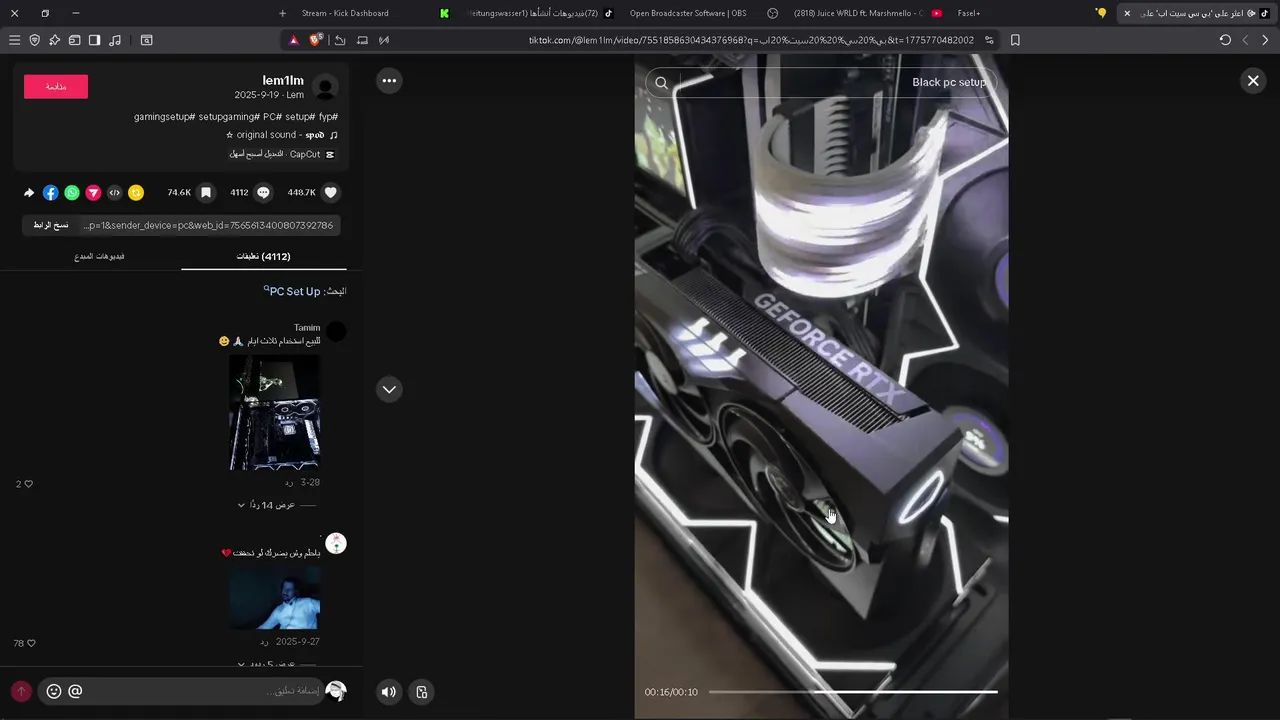
Task: Save video with the bookmark icon showing 74.6K
Action: [206, 192]
